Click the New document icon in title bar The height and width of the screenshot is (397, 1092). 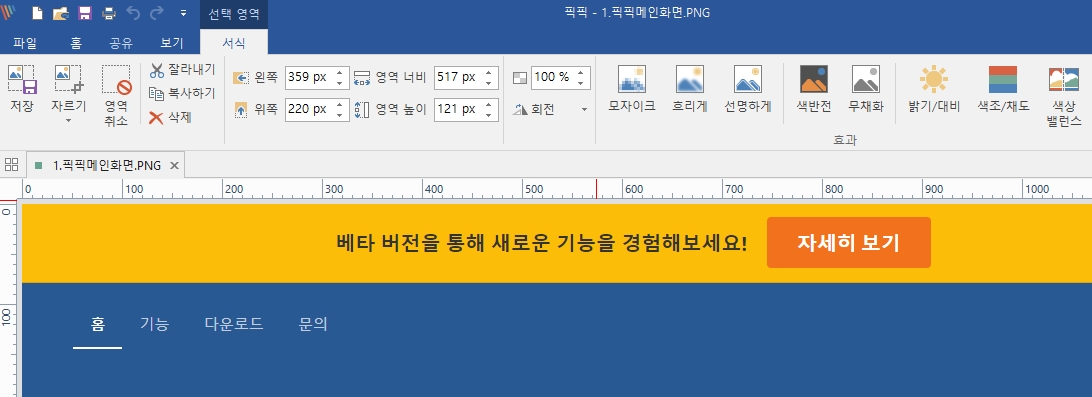(38, 13)
